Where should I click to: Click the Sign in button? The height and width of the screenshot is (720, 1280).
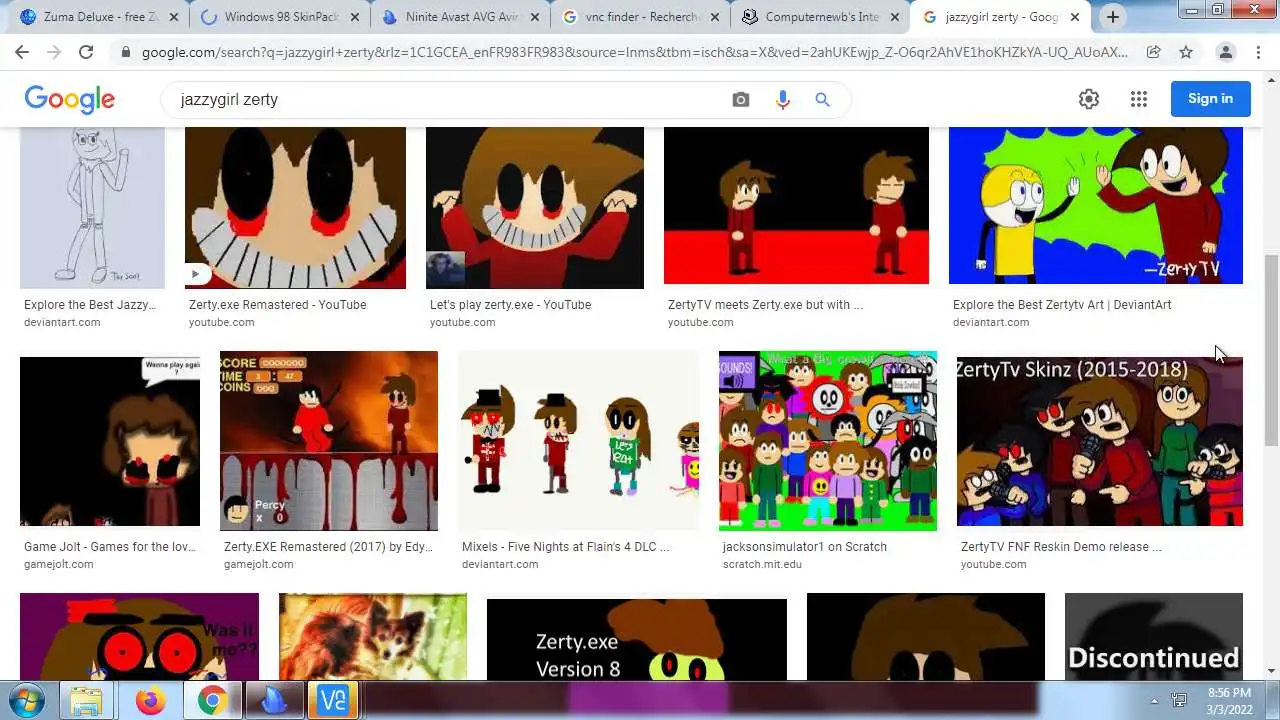[1210, 99]
